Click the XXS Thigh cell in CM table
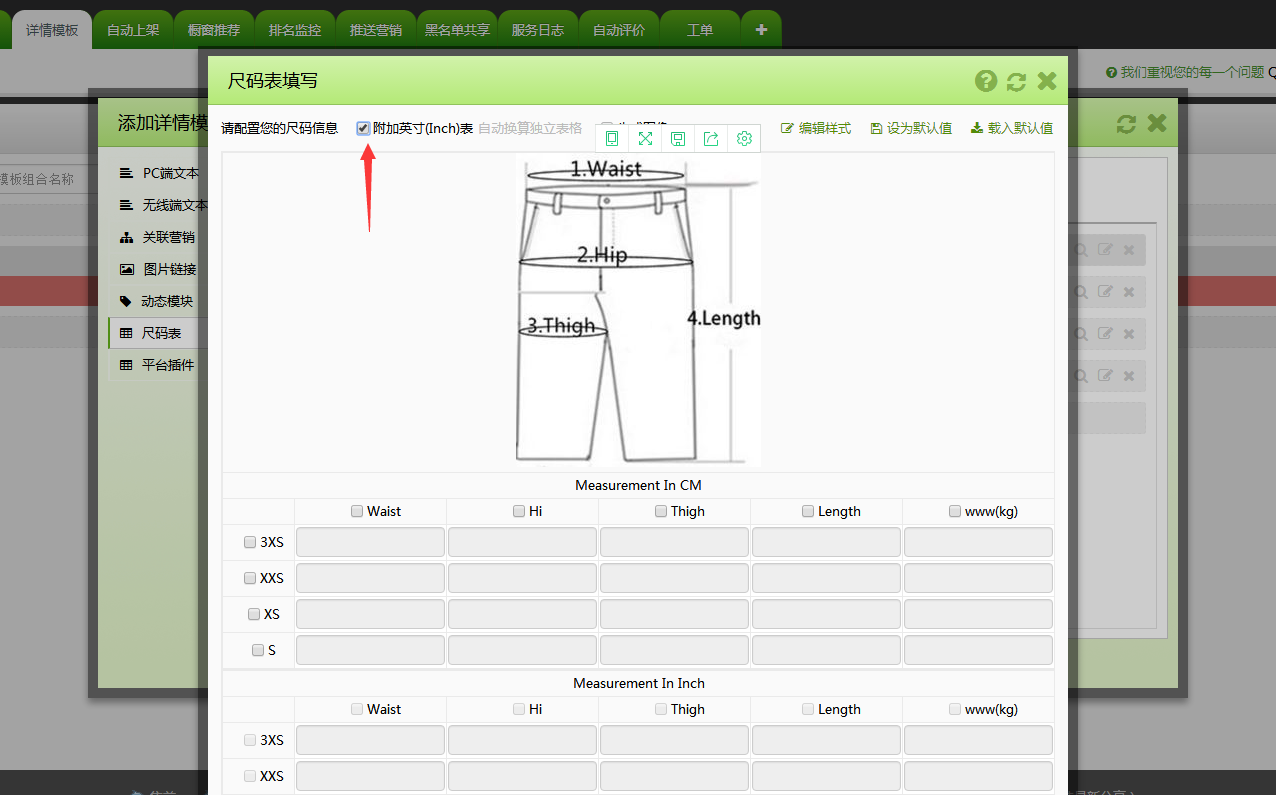The width and height of the screenshot is (1276, 795). (x=674, y=578)
